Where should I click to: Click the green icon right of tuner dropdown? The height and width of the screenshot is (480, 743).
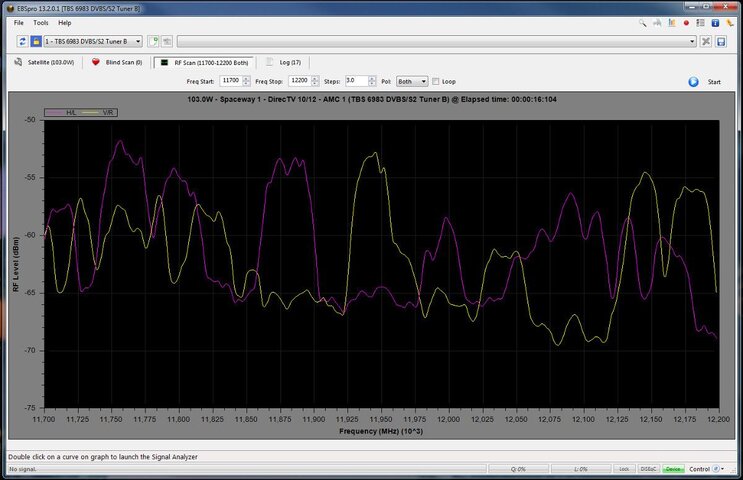[153, 41]
